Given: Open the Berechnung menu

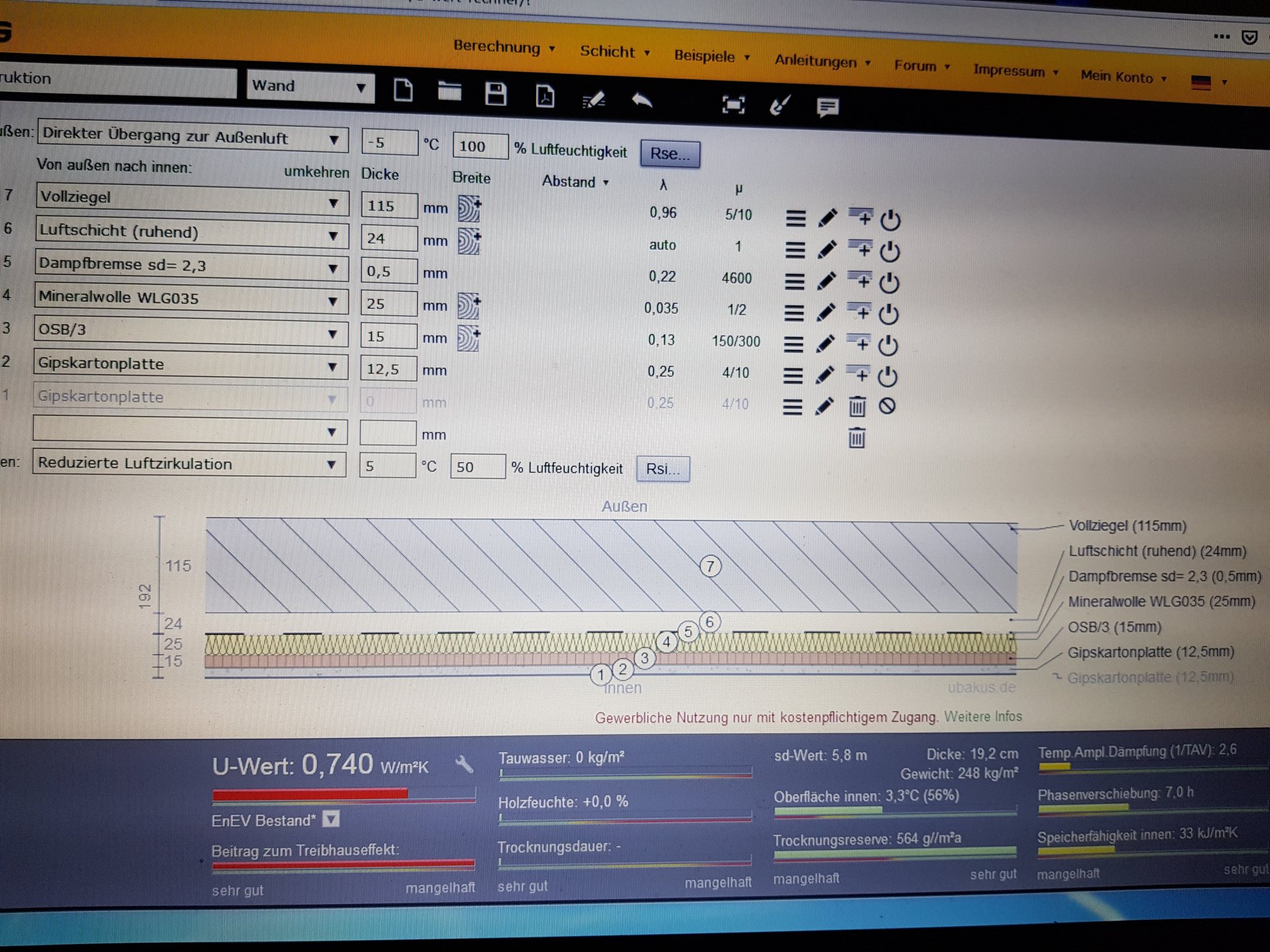Looking at the screenshot, I should pyautogui.click(x=503, y=48).
